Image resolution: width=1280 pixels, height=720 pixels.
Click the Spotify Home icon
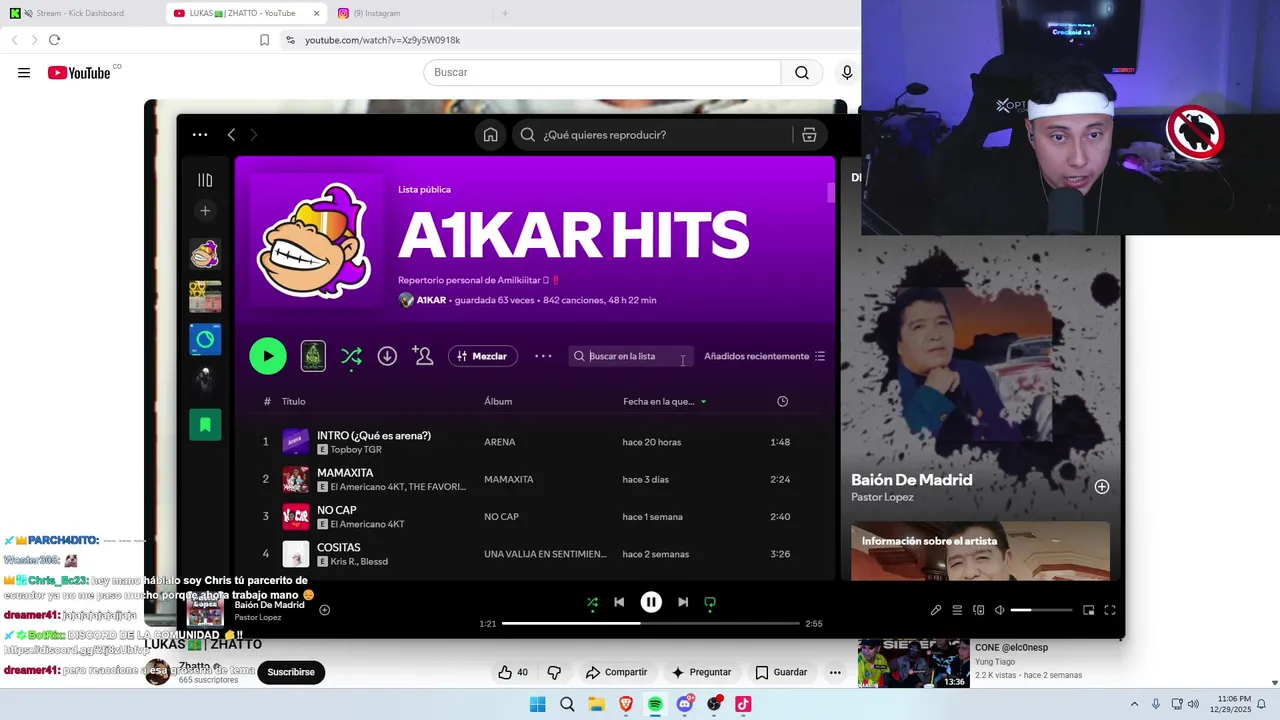pos(490,135)
